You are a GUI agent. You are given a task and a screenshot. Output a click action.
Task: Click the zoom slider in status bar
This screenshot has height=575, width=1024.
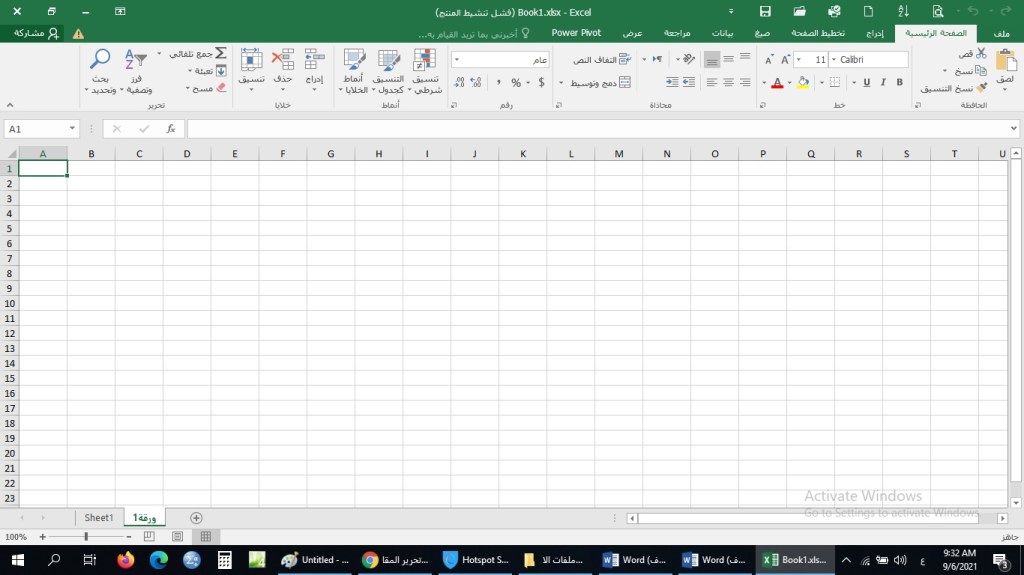click(x=86, y=537)
